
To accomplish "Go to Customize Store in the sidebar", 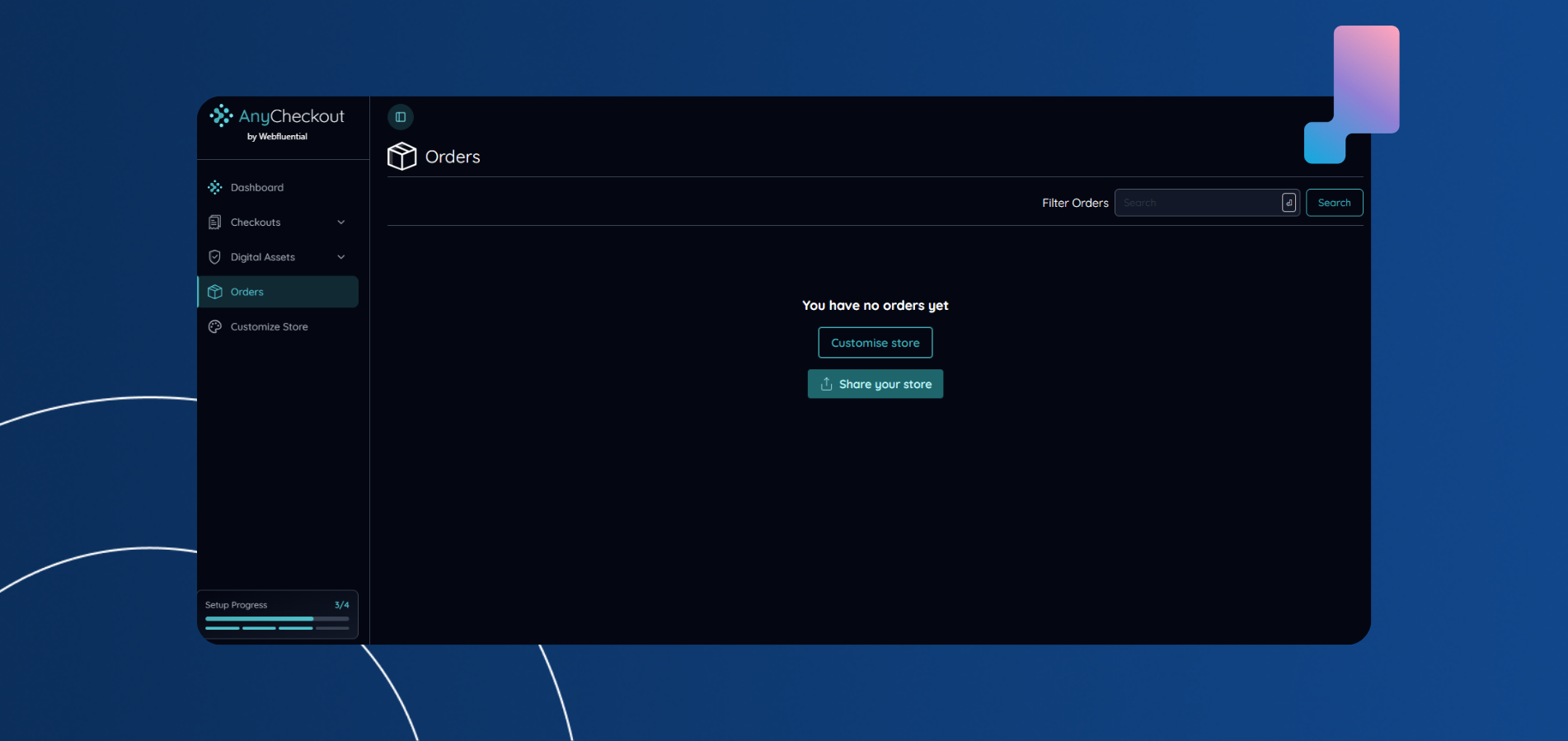I will pos(269,327).
